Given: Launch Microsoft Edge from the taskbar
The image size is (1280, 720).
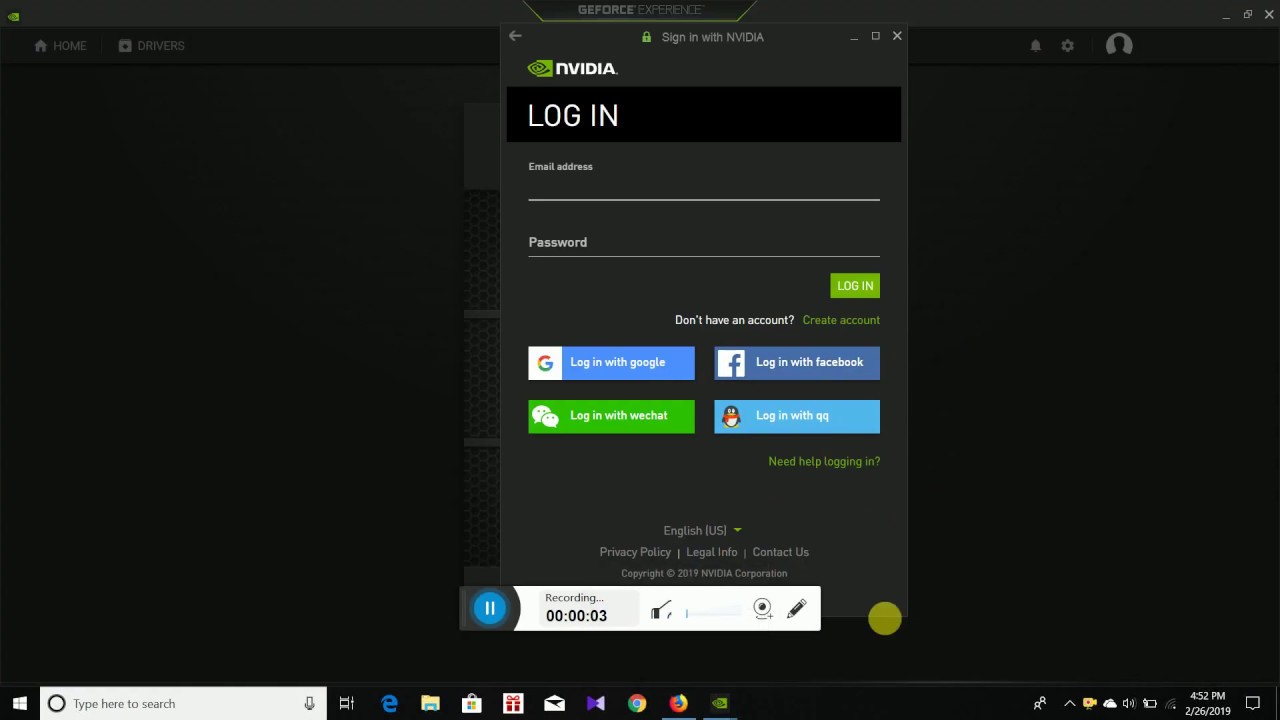Looking at the screenshot, I should point(390,704).
